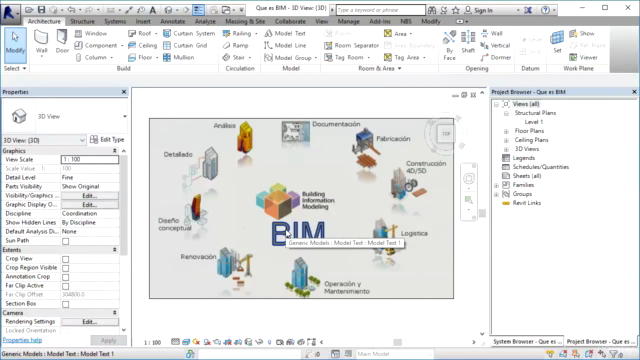Open the Collaborate ribbon tab
Screen dimensions: 640x360
coord(290,21)
